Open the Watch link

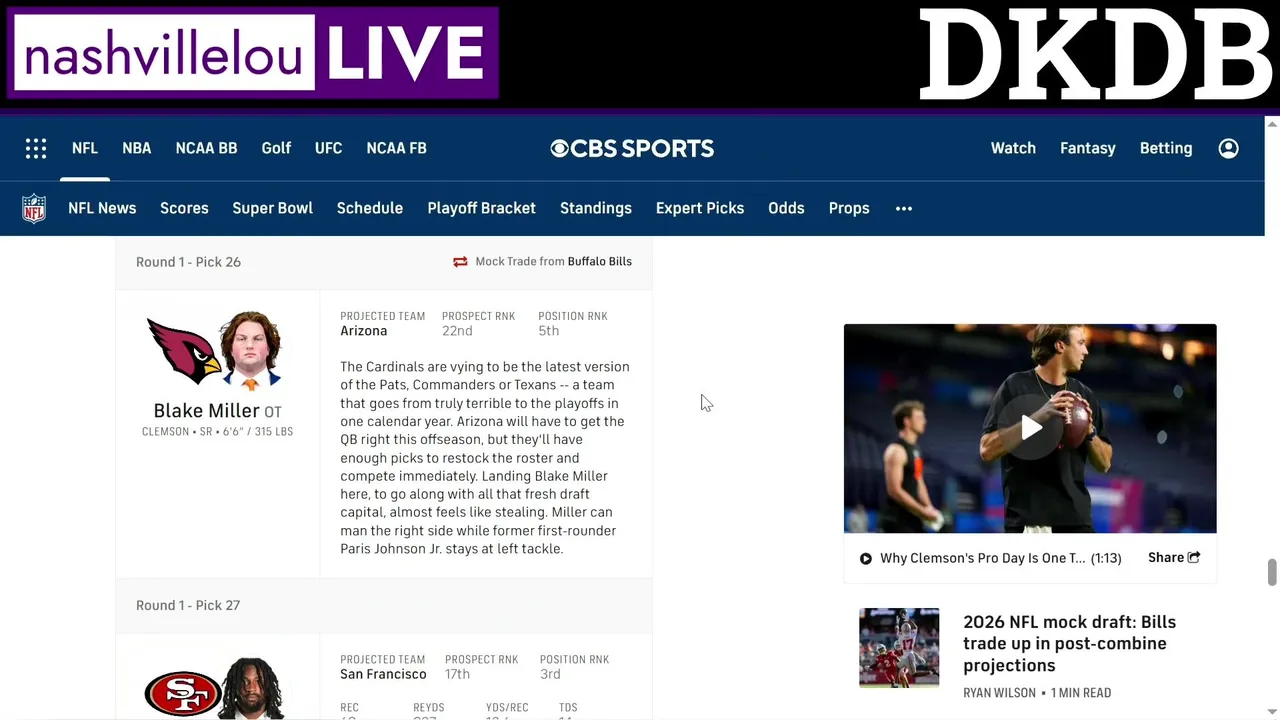[x=1013, y=148]
